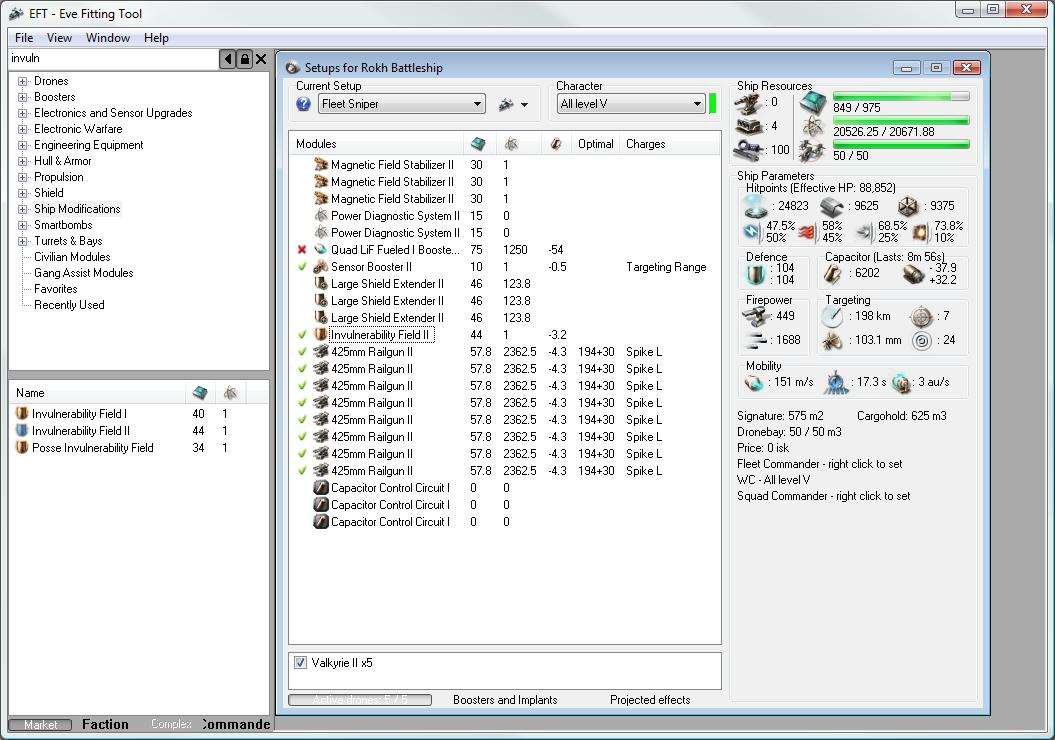Click the shield hitpoints icon
The image size is (1055, 740).
[756, 206]
